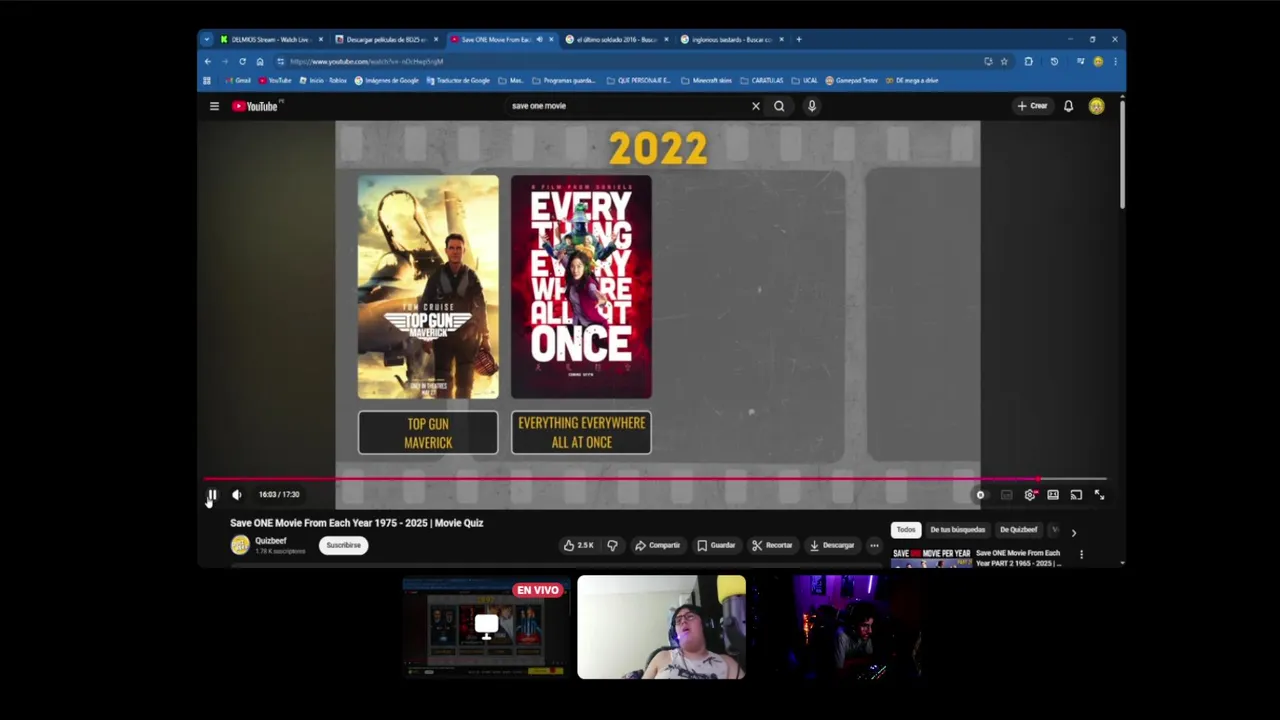Open the player settings gear
This screenshot has width=1280, height=720.
1030,495
